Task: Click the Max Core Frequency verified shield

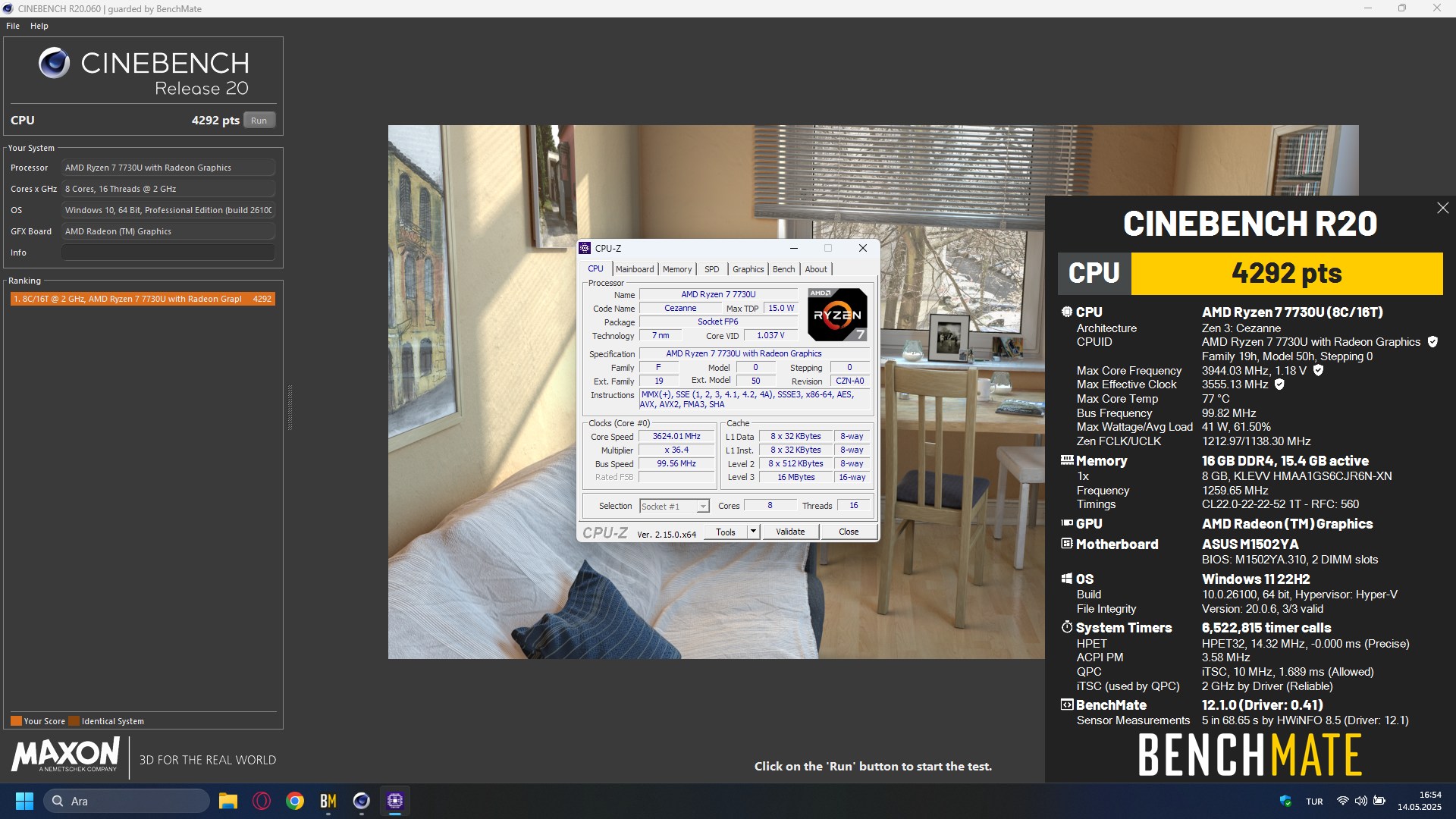Action: (x=1318, y=371)
